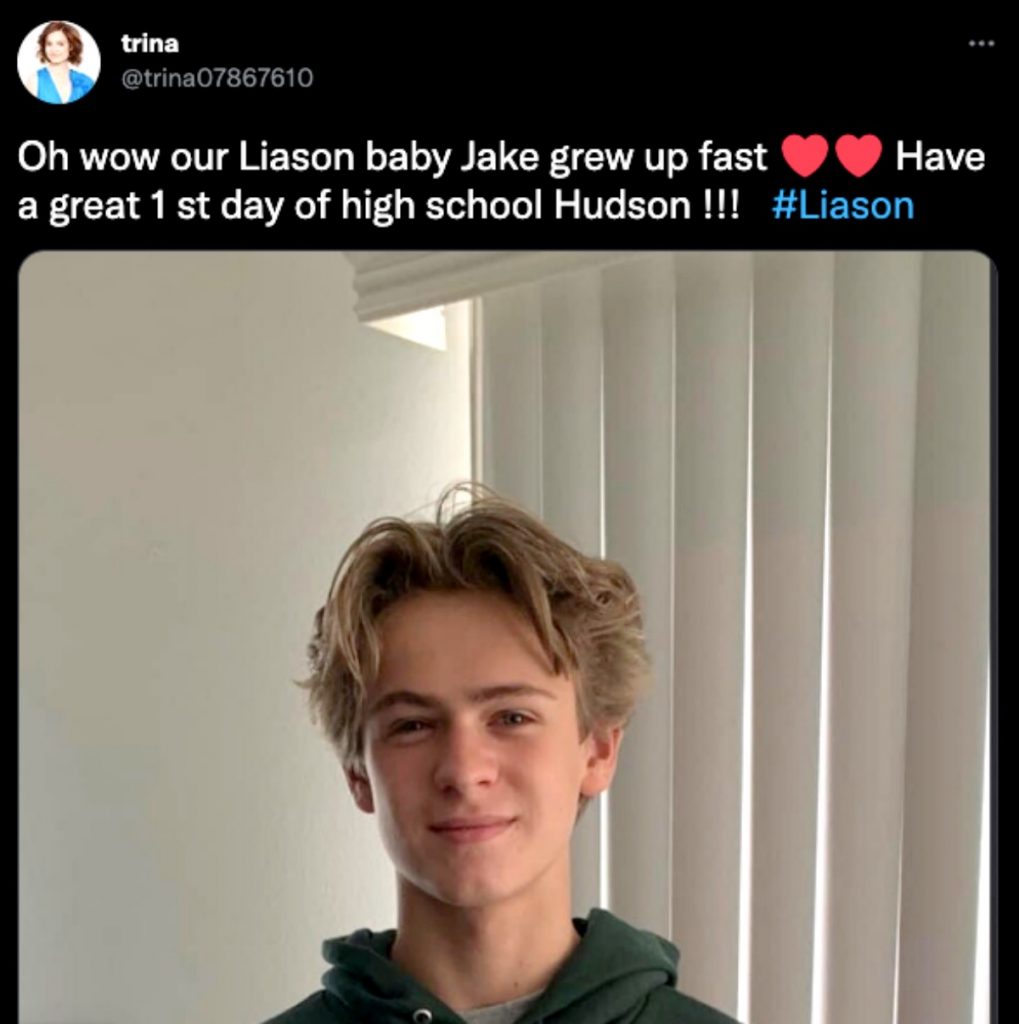
Task: Click trina's profile avatar picture
Action: pos(58,62)
